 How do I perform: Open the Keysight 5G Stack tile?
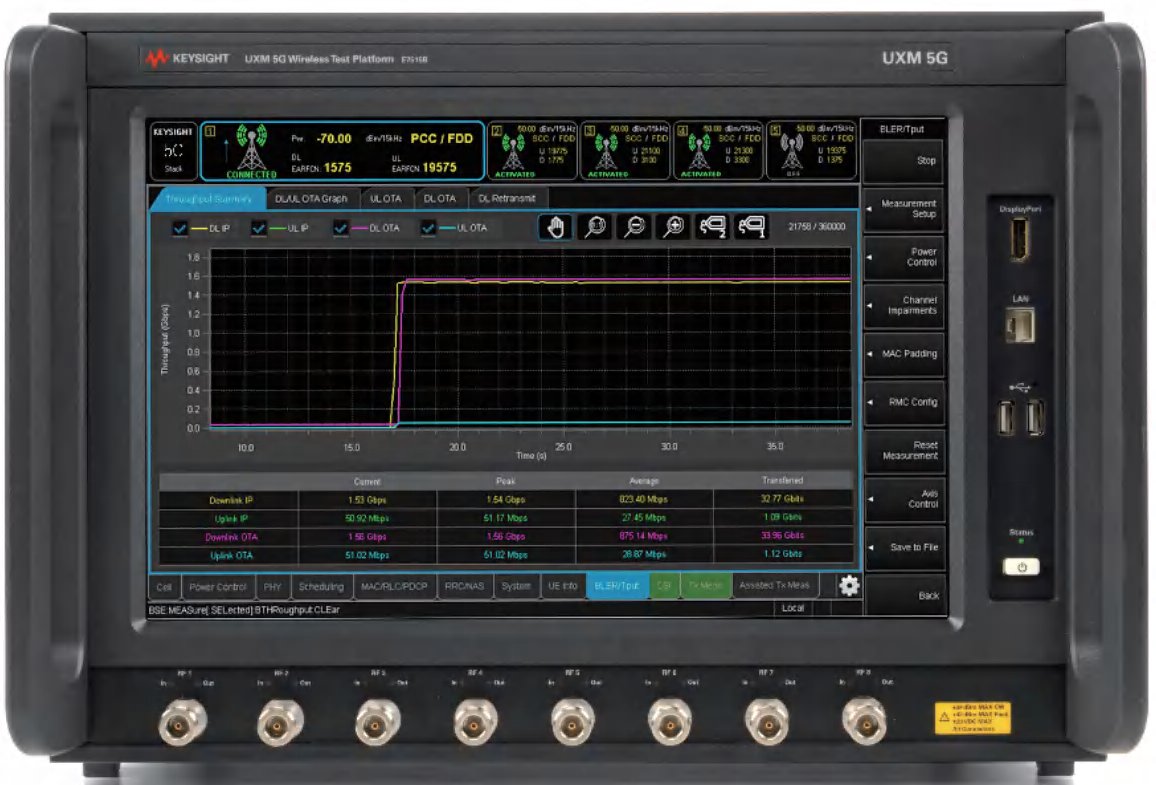coord(173,151)
